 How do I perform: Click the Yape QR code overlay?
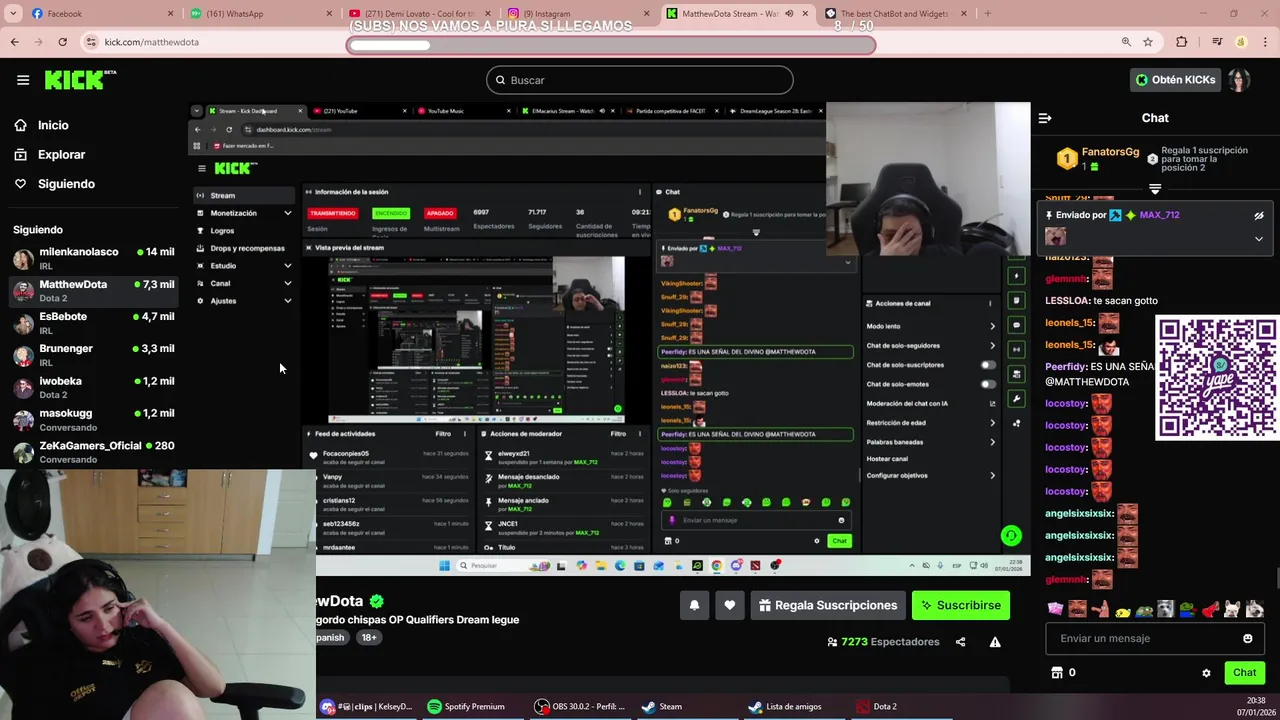click(x=1217, y=378)
